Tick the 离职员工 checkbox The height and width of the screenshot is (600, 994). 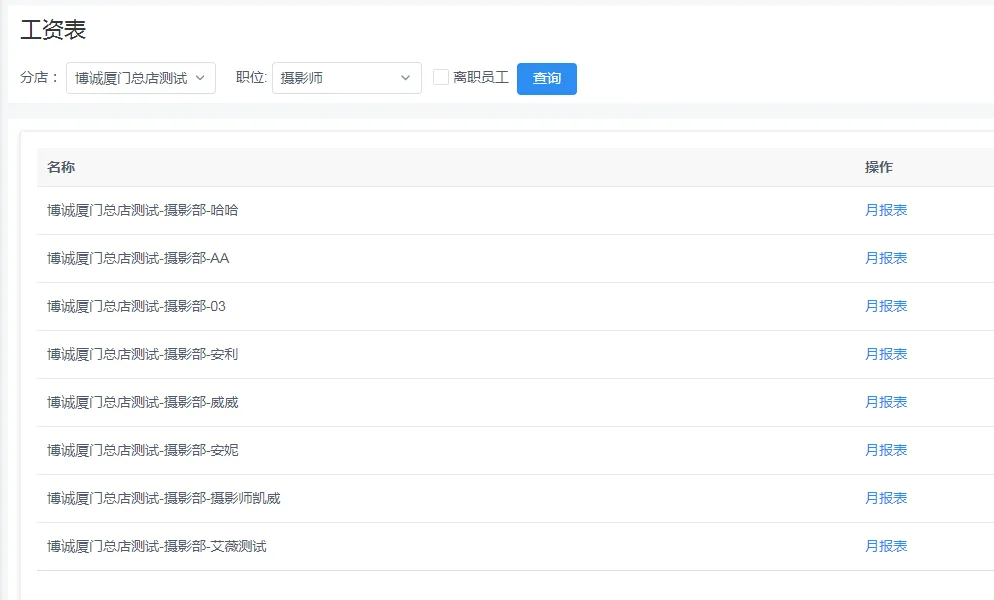tap(441, 77)
